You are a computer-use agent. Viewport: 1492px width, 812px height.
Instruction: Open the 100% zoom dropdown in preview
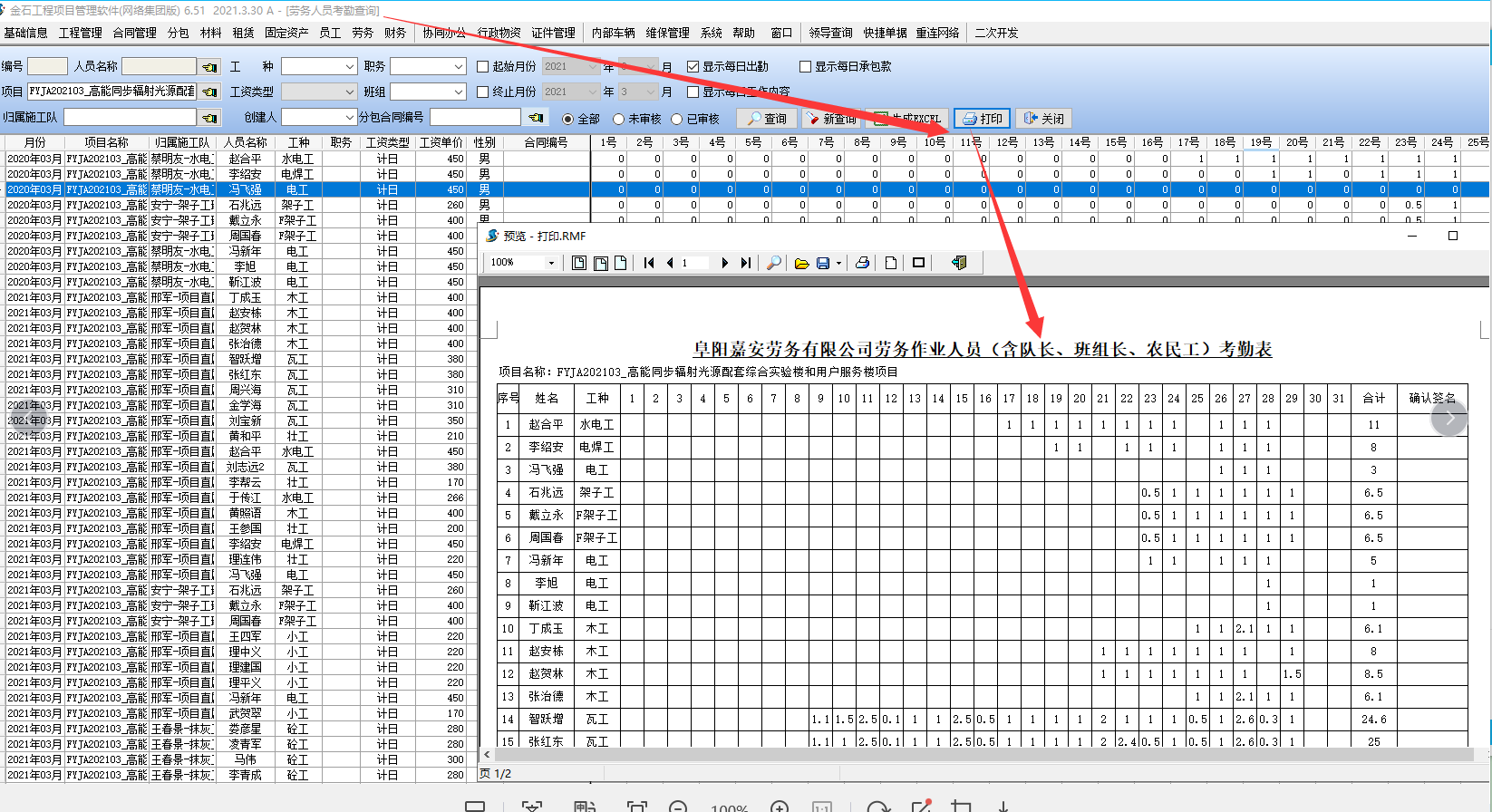pyautogui.click(x=551, y=263)
